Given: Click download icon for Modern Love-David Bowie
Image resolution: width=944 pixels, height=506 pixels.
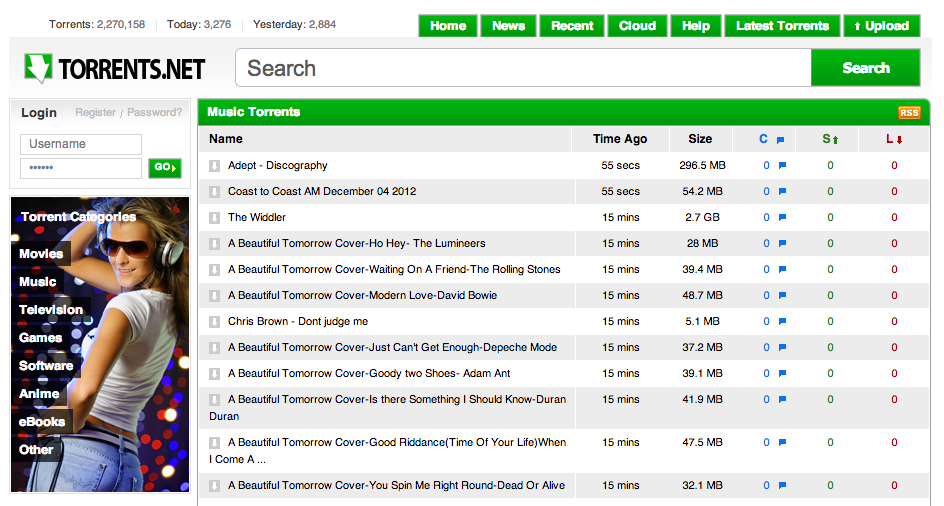Looking at the screenshot, I should 214,295.
